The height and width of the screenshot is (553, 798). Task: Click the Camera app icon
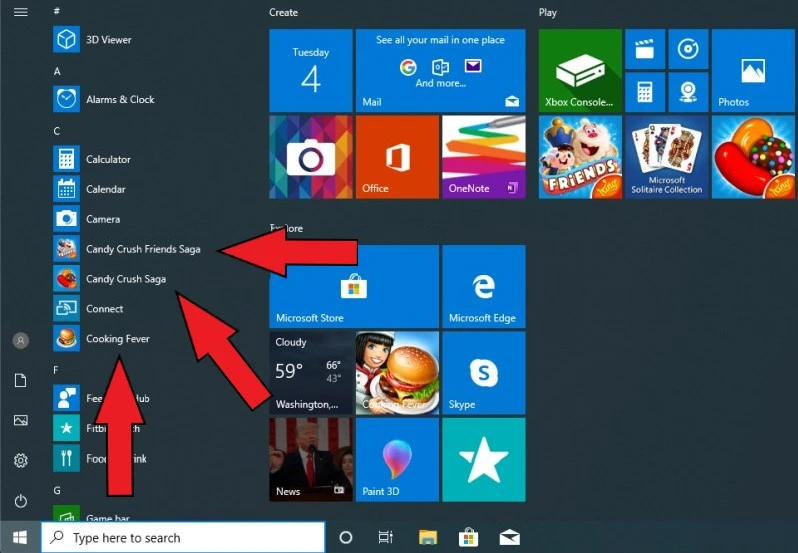point(67,219)
